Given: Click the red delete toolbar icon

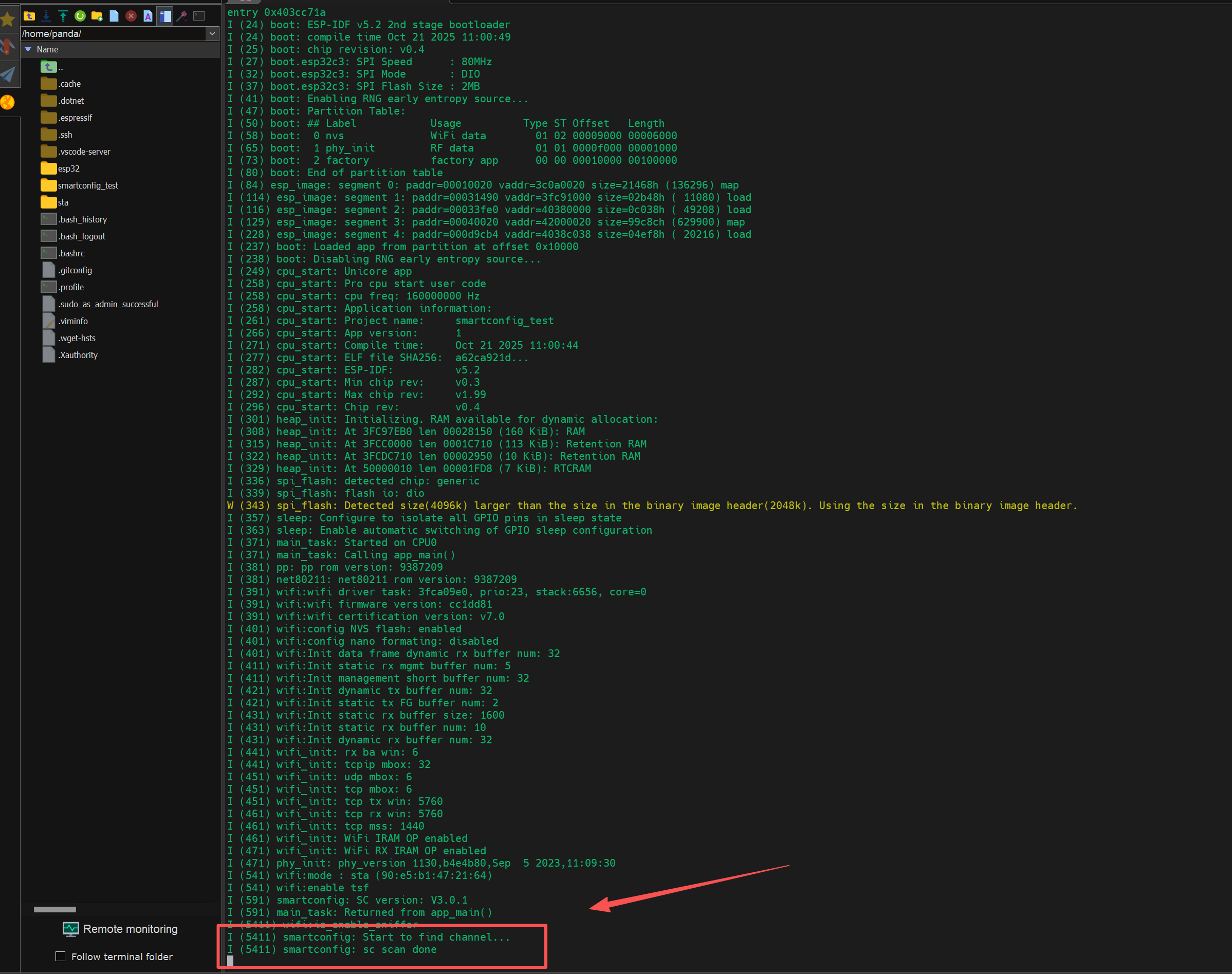Looking at the screenshot, I should tap(131, 16).
